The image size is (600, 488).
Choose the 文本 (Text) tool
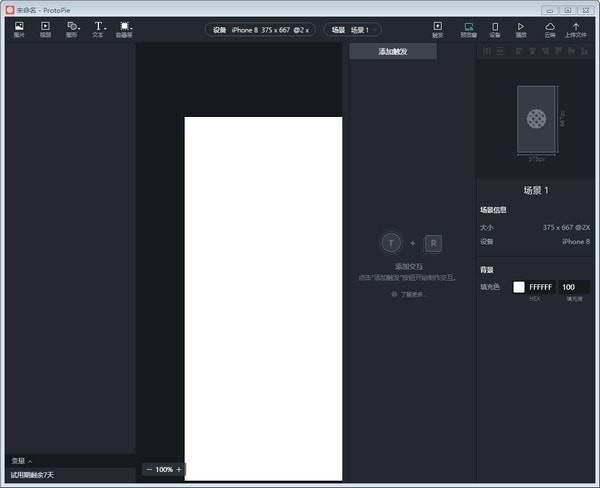click(98, 28)
